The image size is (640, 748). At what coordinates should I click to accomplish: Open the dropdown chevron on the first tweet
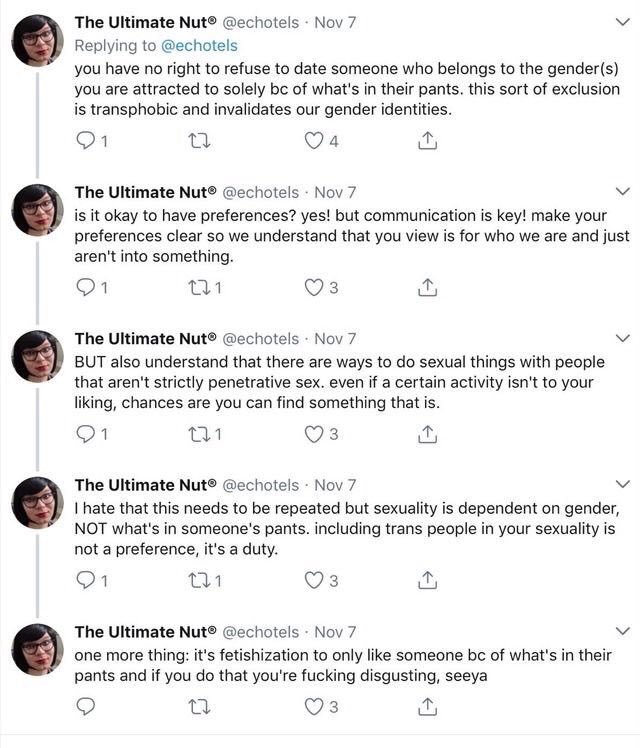(623, 22)
